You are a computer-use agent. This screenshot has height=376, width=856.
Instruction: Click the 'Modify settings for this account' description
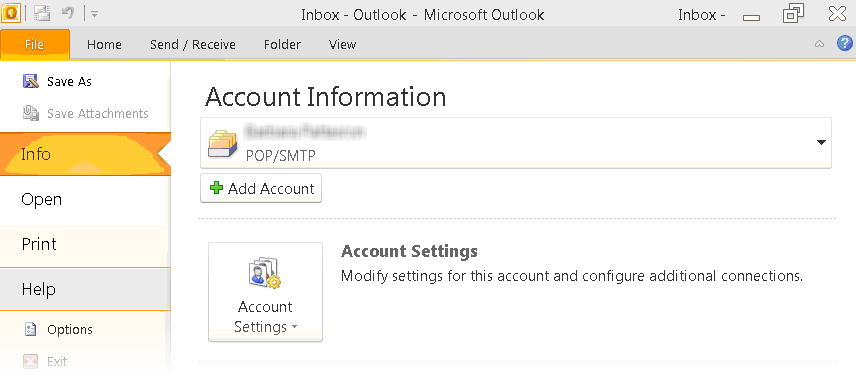(572, 276)
